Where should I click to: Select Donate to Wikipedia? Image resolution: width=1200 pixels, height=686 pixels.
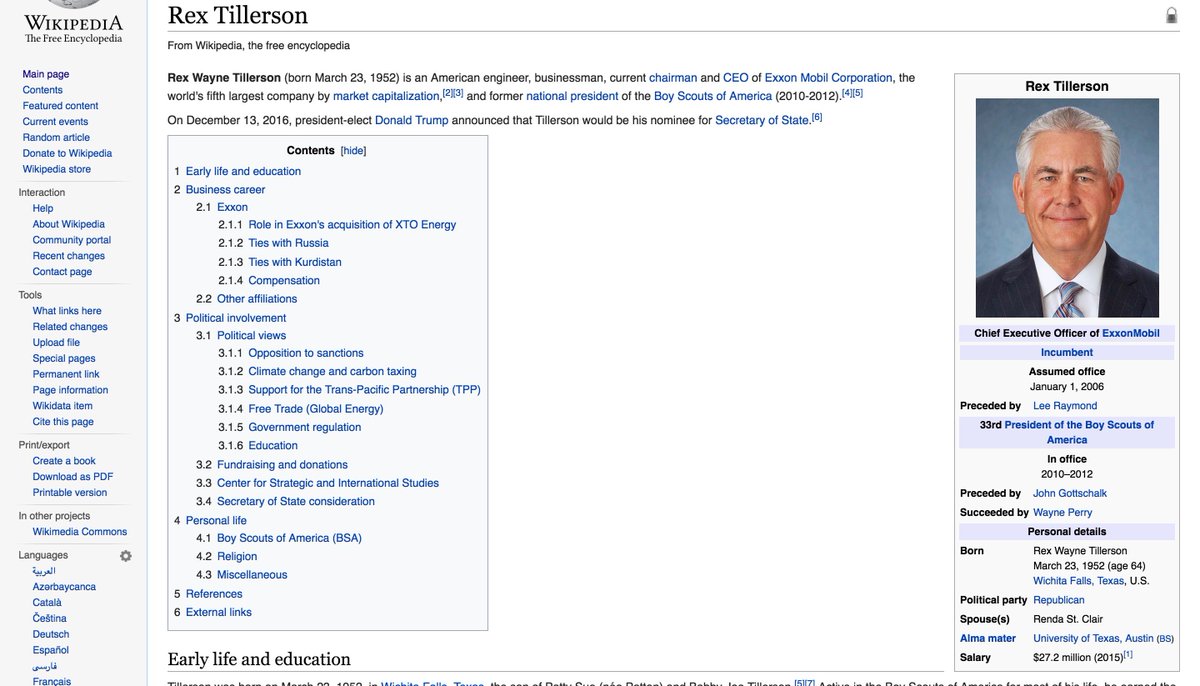(x=67, y=153)
